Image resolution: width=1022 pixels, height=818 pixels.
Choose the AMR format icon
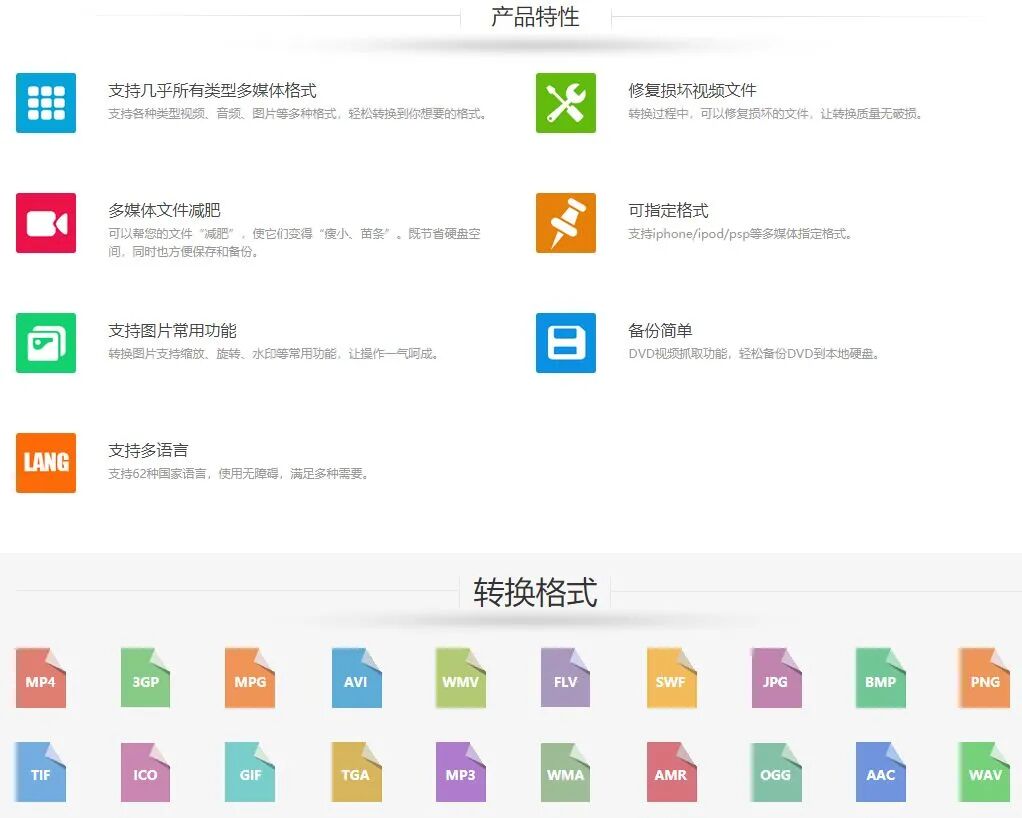[x=671, y=772]
